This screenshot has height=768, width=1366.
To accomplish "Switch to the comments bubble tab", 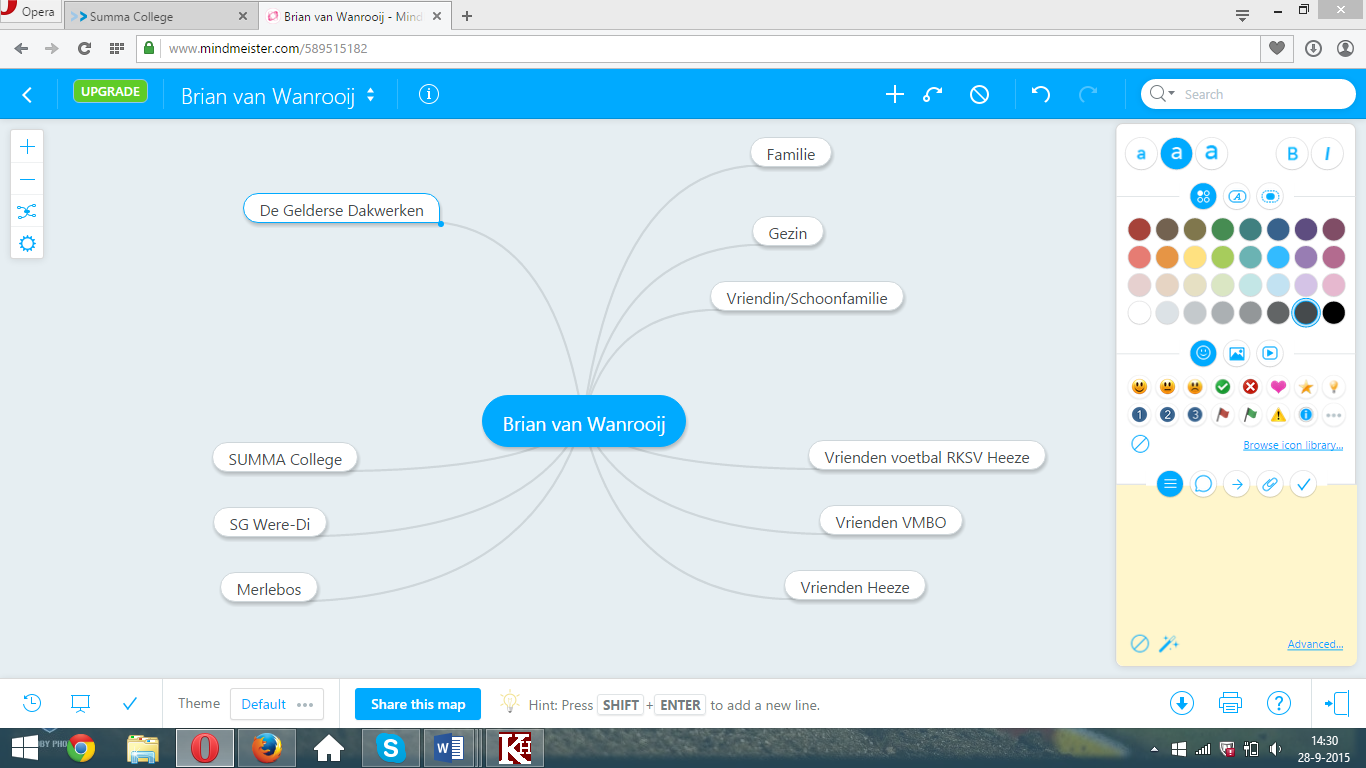I will 1203,484.
